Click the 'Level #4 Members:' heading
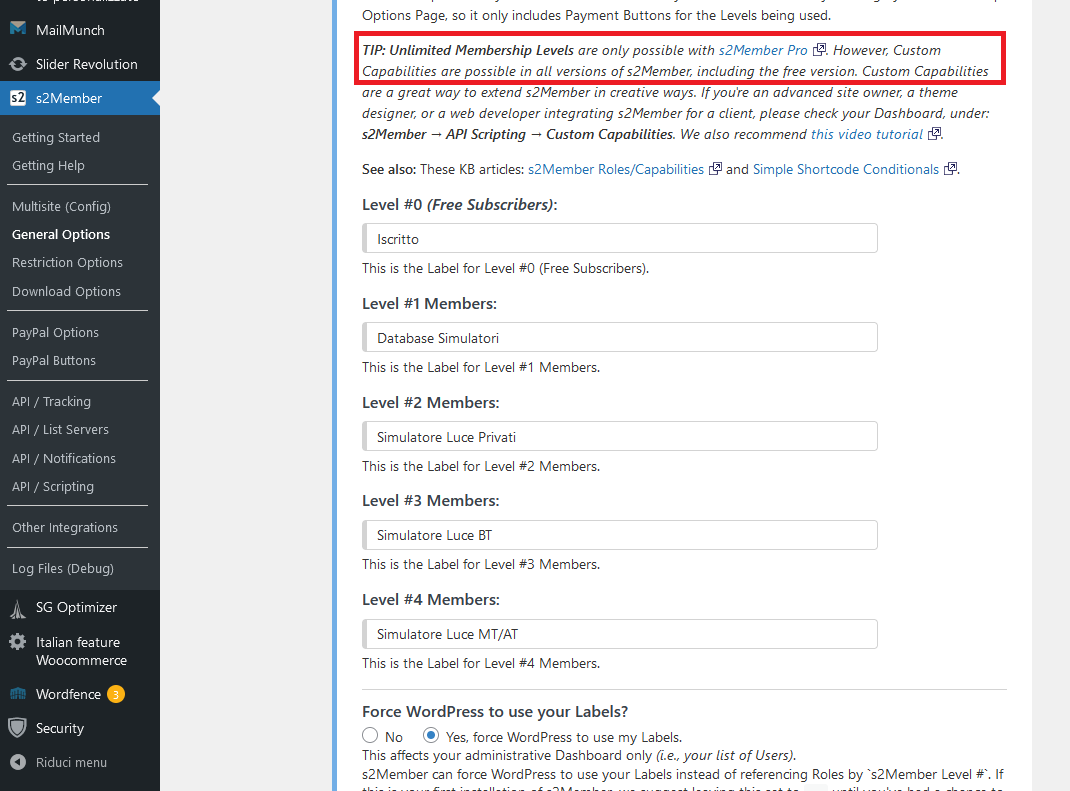 pyautogui.click(x=431, y=600)
